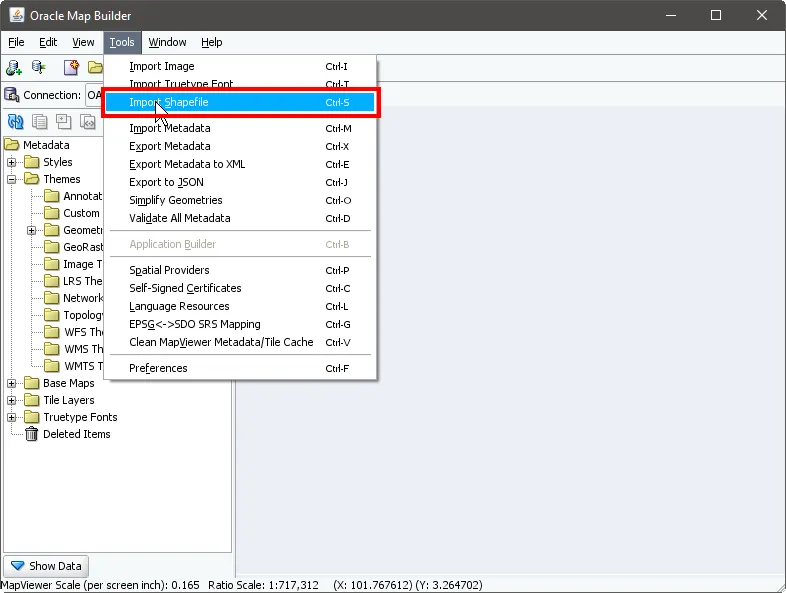Open Preferences from Tools menu

(x=240, y=368)
